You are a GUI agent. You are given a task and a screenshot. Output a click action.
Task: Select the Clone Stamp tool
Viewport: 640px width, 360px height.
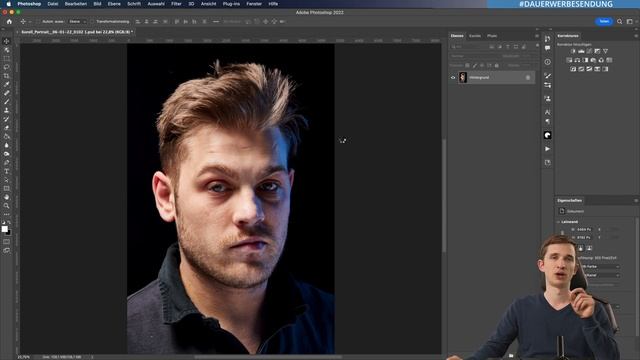[7, 110]
